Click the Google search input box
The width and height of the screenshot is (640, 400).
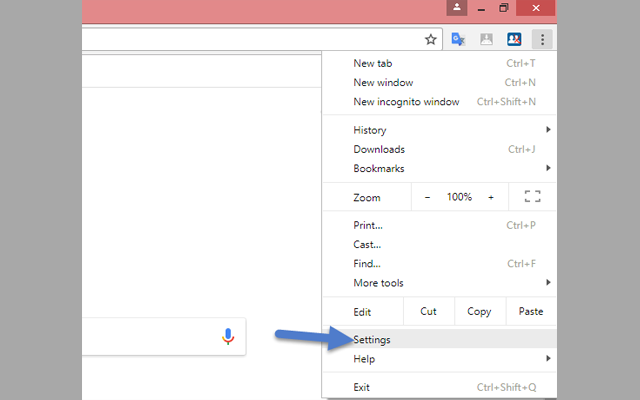pyautogui.click(x=150, y=337)
